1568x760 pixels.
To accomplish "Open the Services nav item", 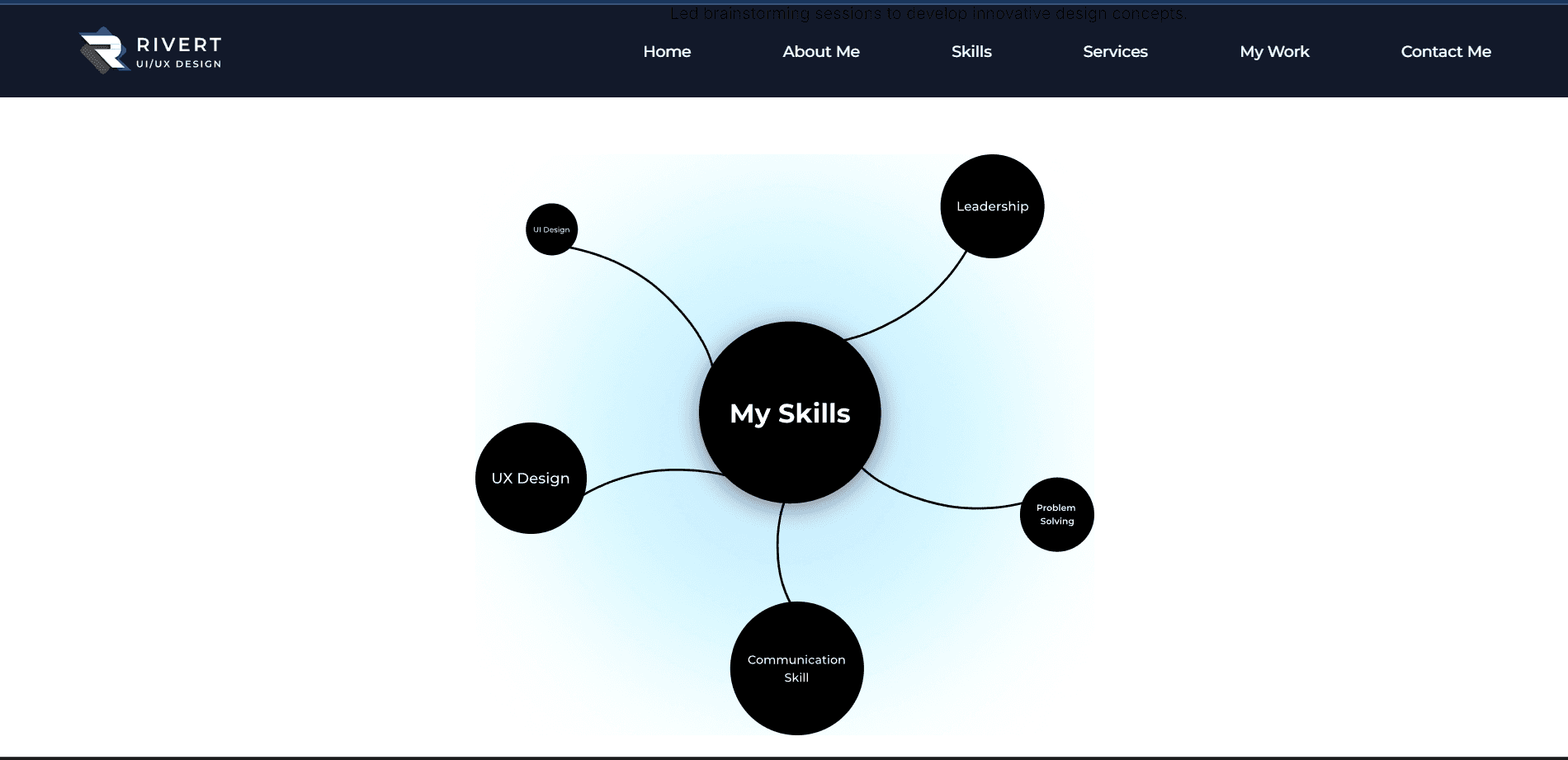I will 1115,51.
